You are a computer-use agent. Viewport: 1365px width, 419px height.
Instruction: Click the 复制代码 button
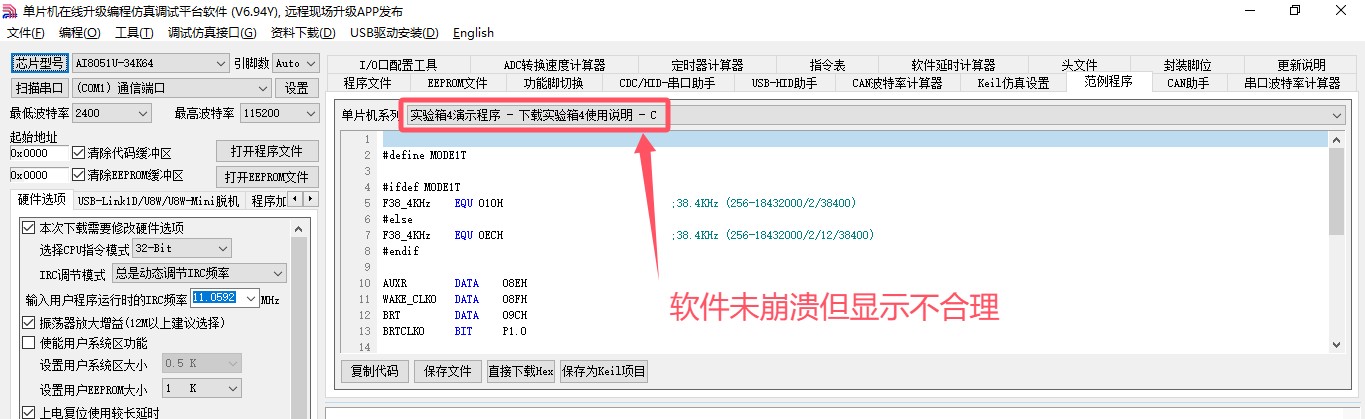point(375,371)
